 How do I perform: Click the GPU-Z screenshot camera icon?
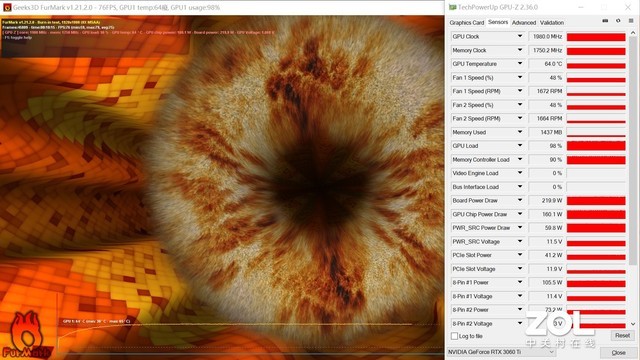605,21
